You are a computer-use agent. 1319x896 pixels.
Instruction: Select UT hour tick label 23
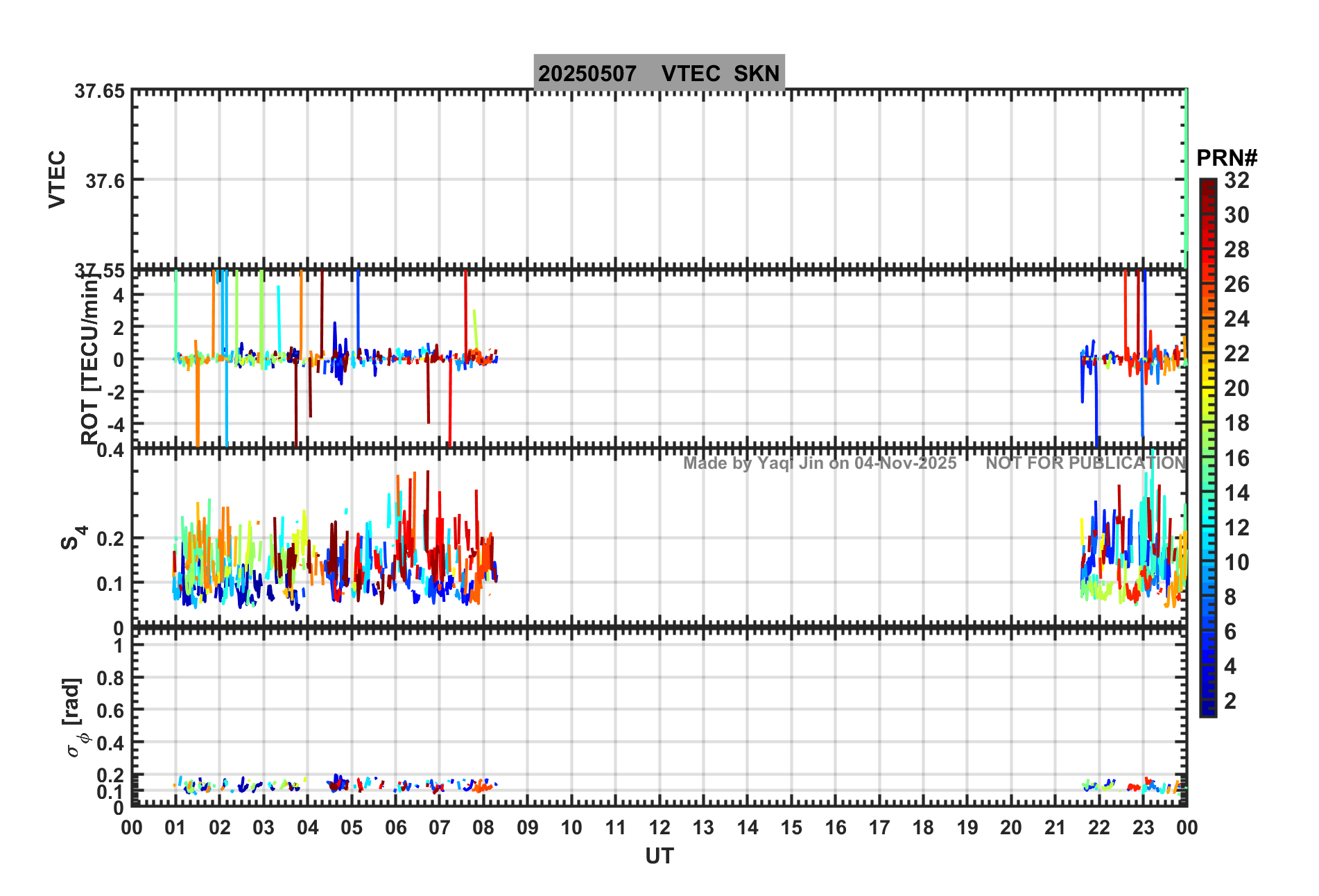click(x=1143, y=827)
